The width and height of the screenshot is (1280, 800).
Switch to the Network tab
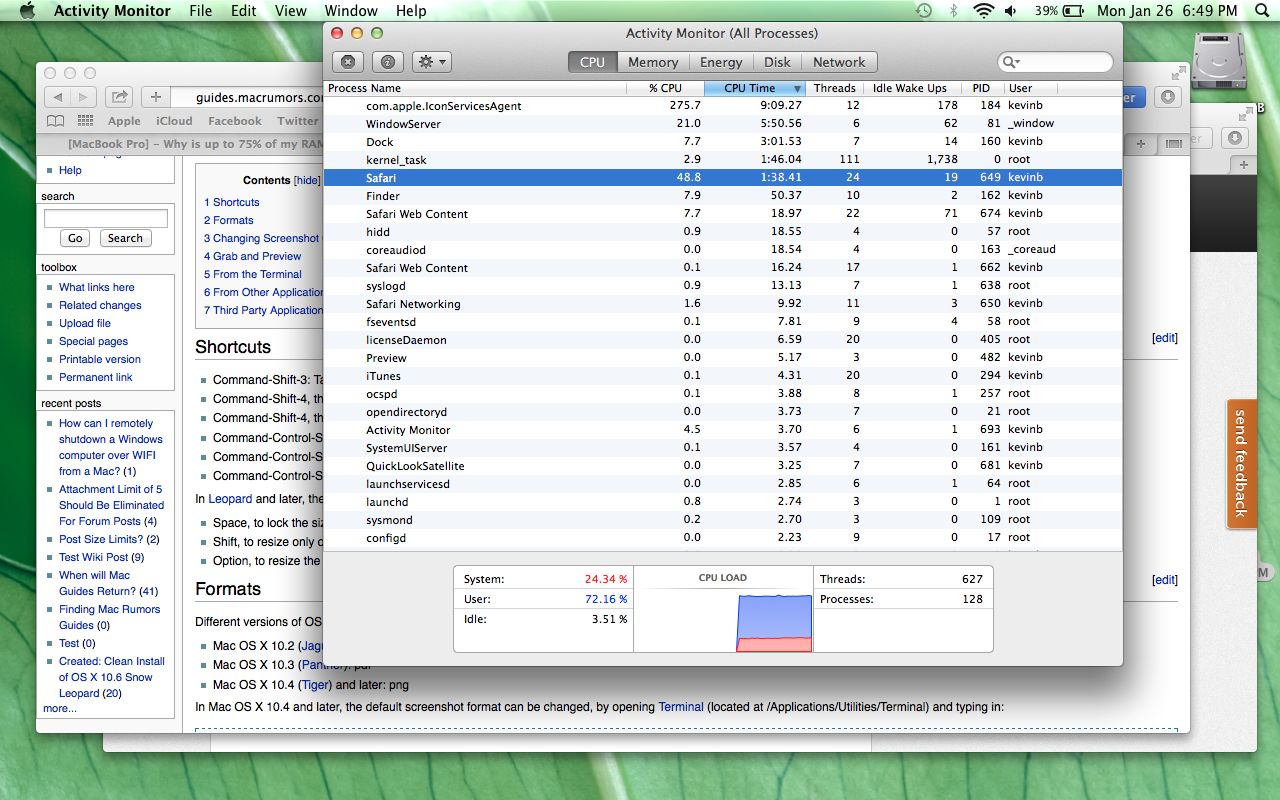coord(839,62)
